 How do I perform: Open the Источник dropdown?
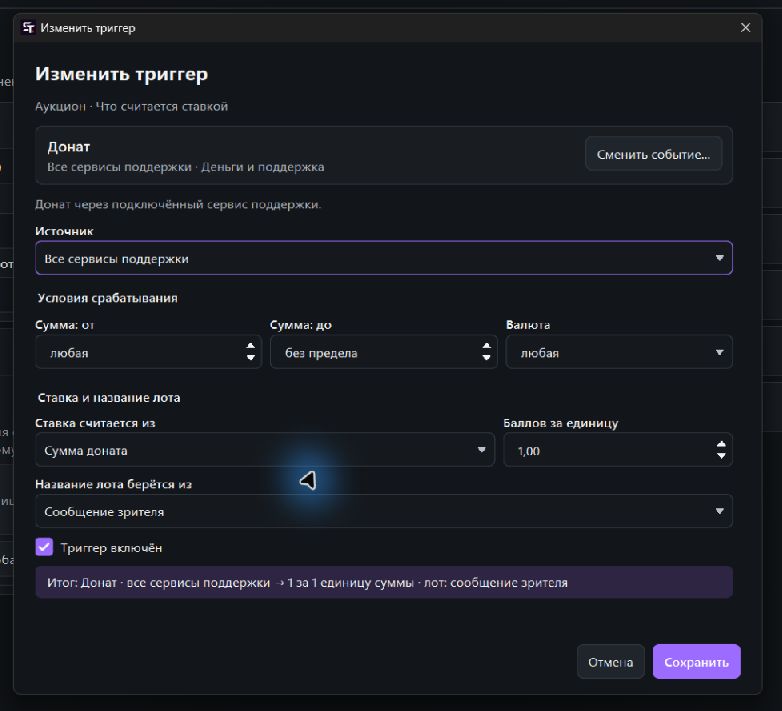[x=384, y=258]
